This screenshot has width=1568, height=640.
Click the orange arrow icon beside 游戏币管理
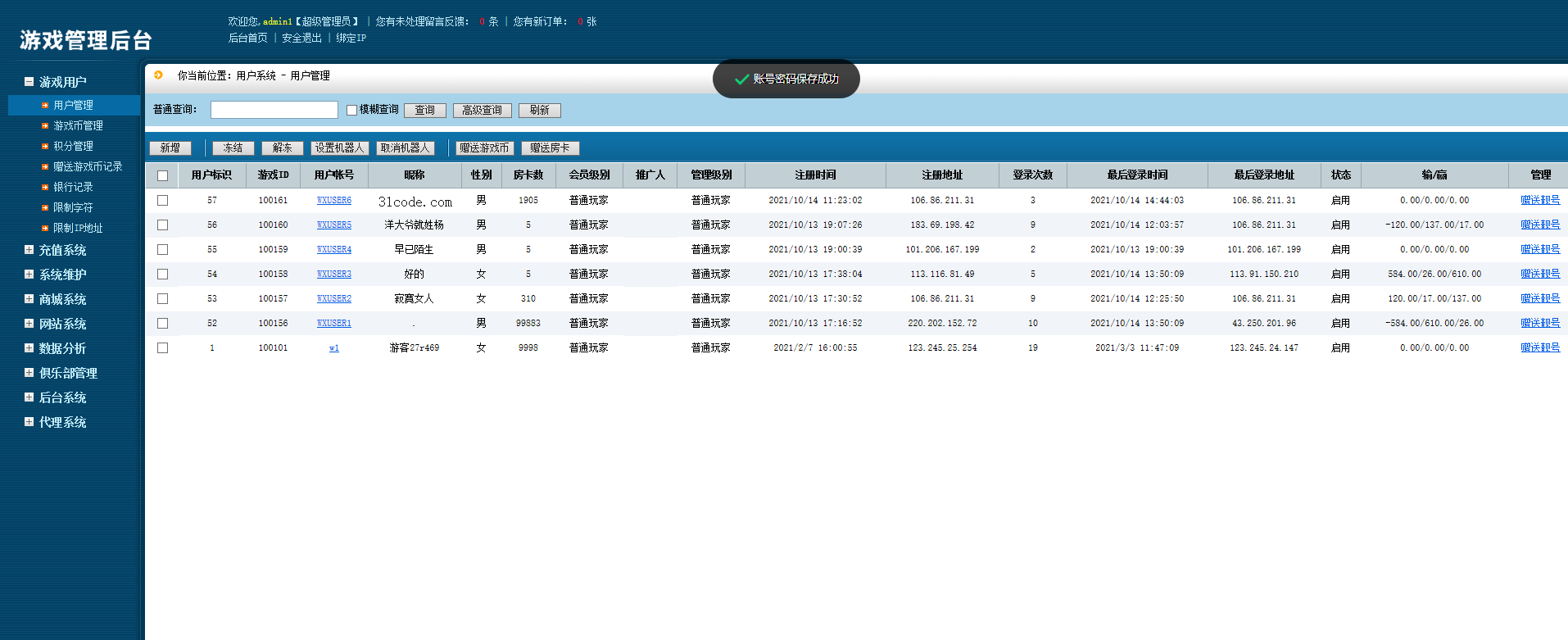[45, 125]
